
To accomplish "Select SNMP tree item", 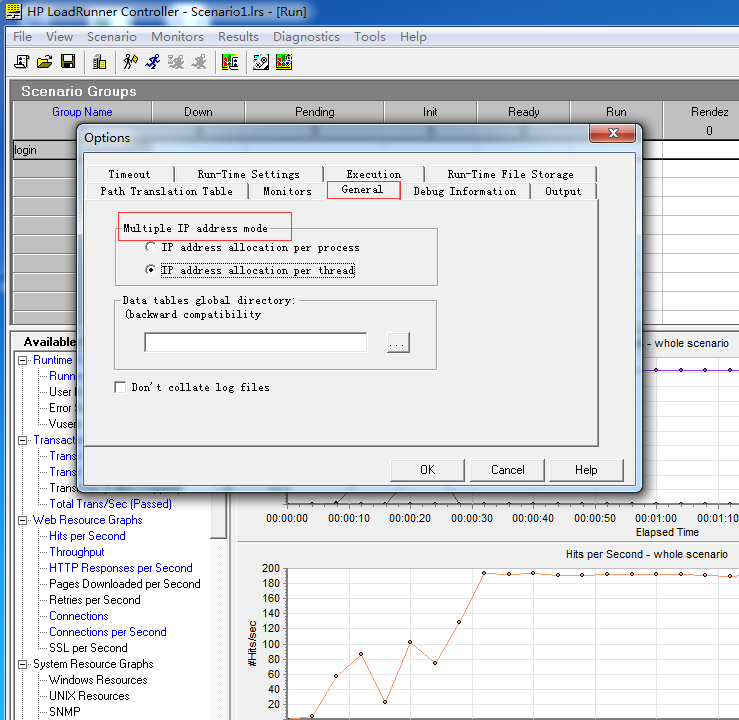I will pos(65,712).
